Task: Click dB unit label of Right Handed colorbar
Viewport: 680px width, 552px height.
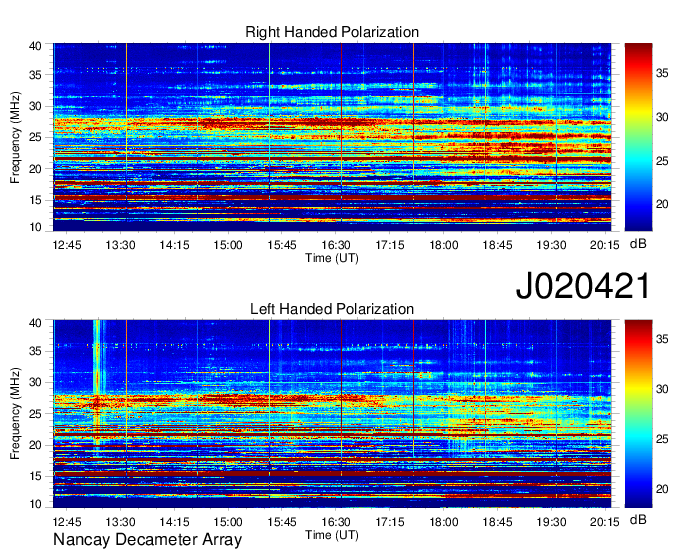Action: coord(638,244)
